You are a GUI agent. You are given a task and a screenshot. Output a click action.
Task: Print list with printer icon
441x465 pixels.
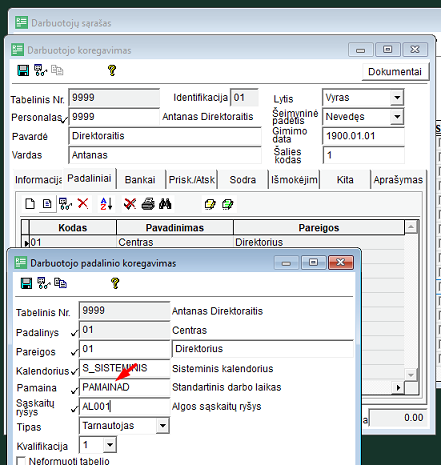pyautogui.click(x=148, y=204)
